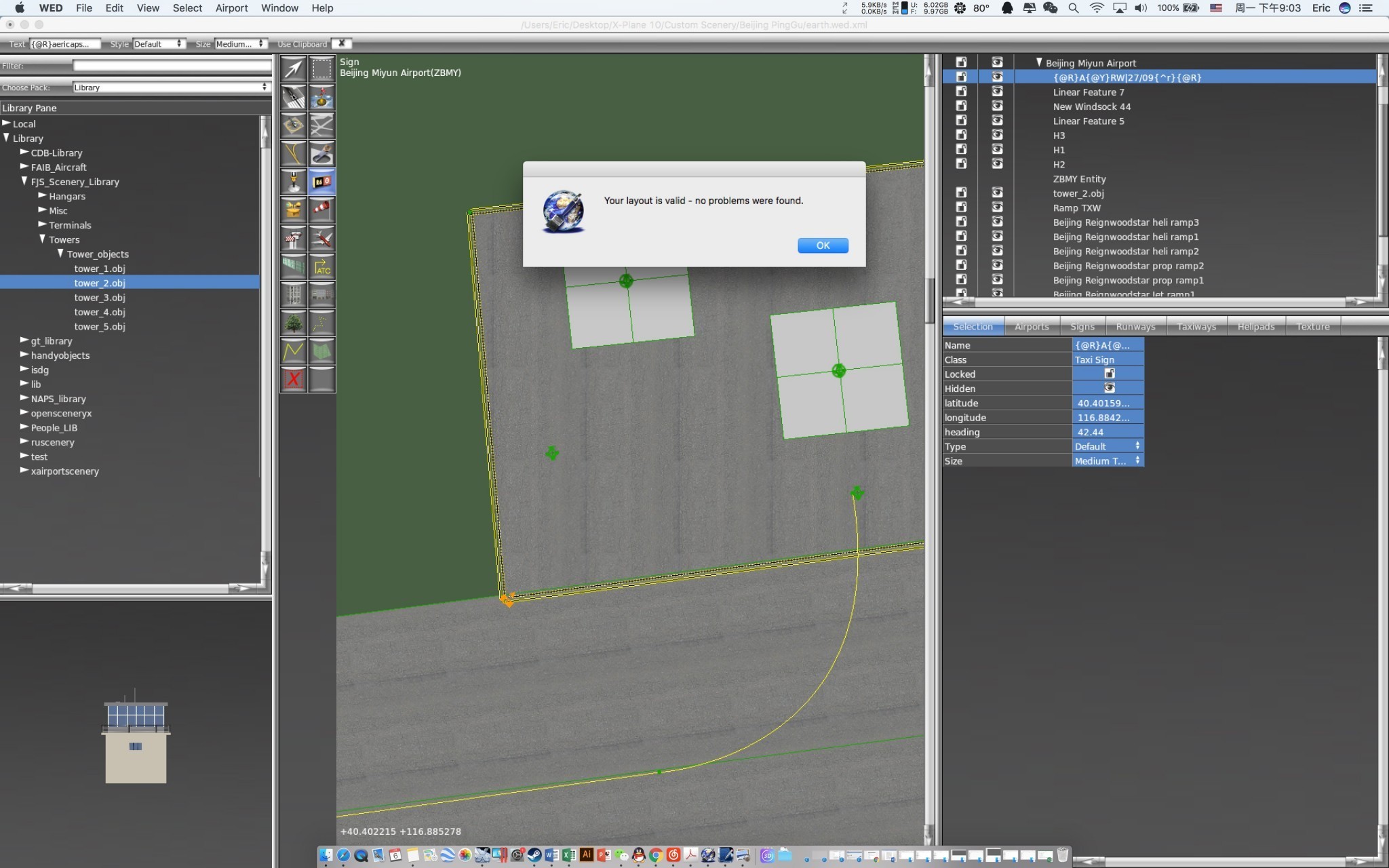Choose the Tower Viewpoint tool
The width and height of the screenshot is (1389, 868).
point(294,239)
